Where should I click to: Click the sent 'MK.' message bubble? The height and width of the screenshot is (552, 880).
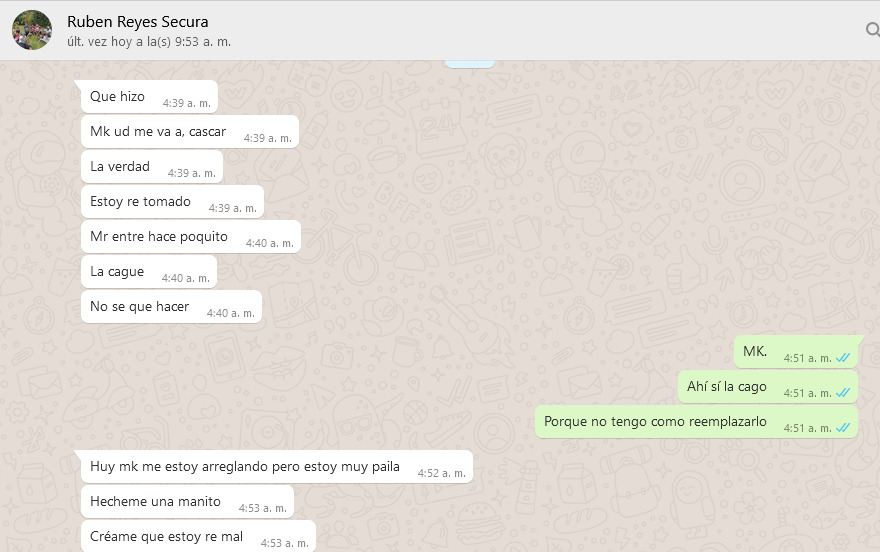(796, 352)
